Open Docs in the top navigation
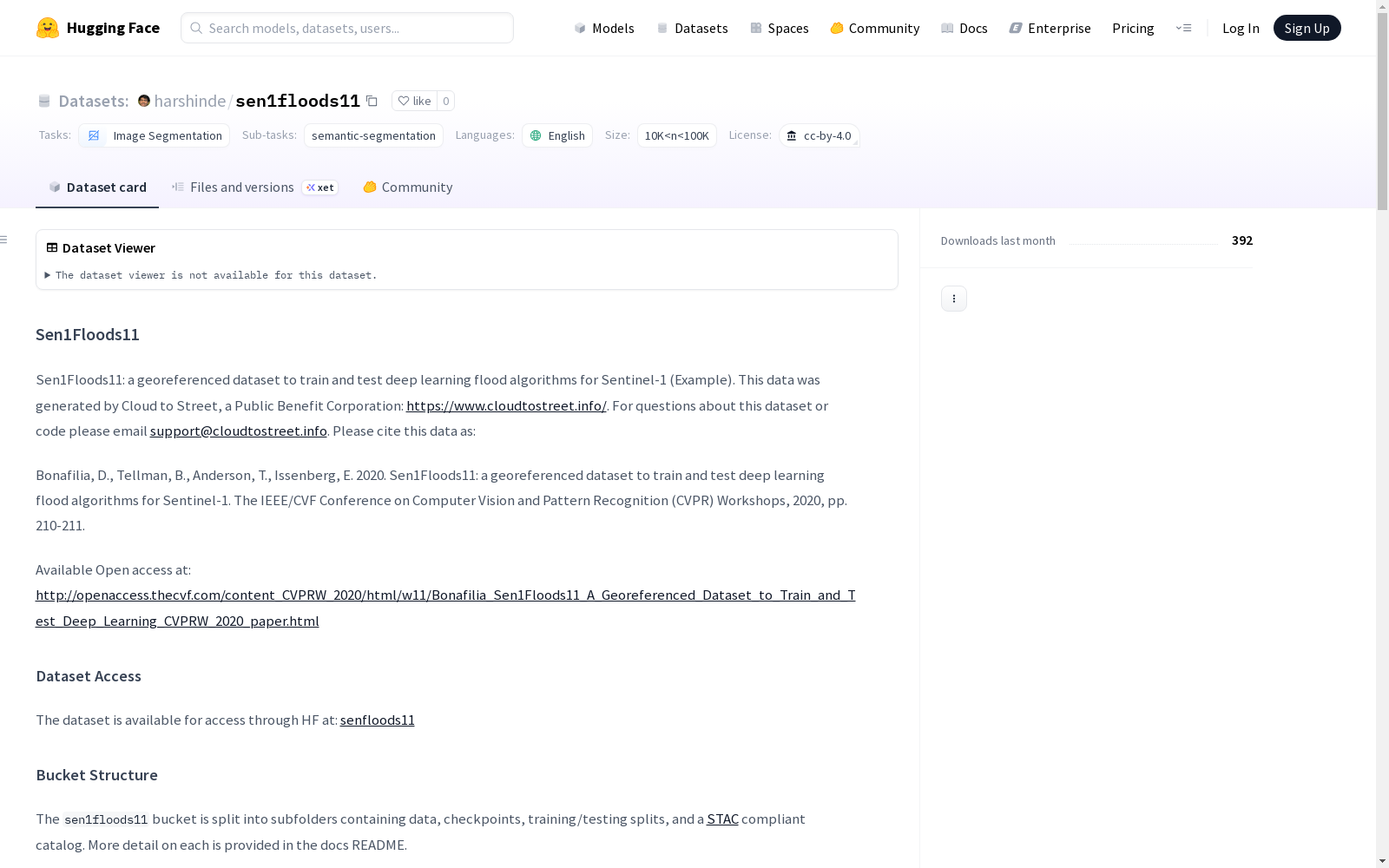The height and width of the screenshot is (868, 1389). [964, 28]
